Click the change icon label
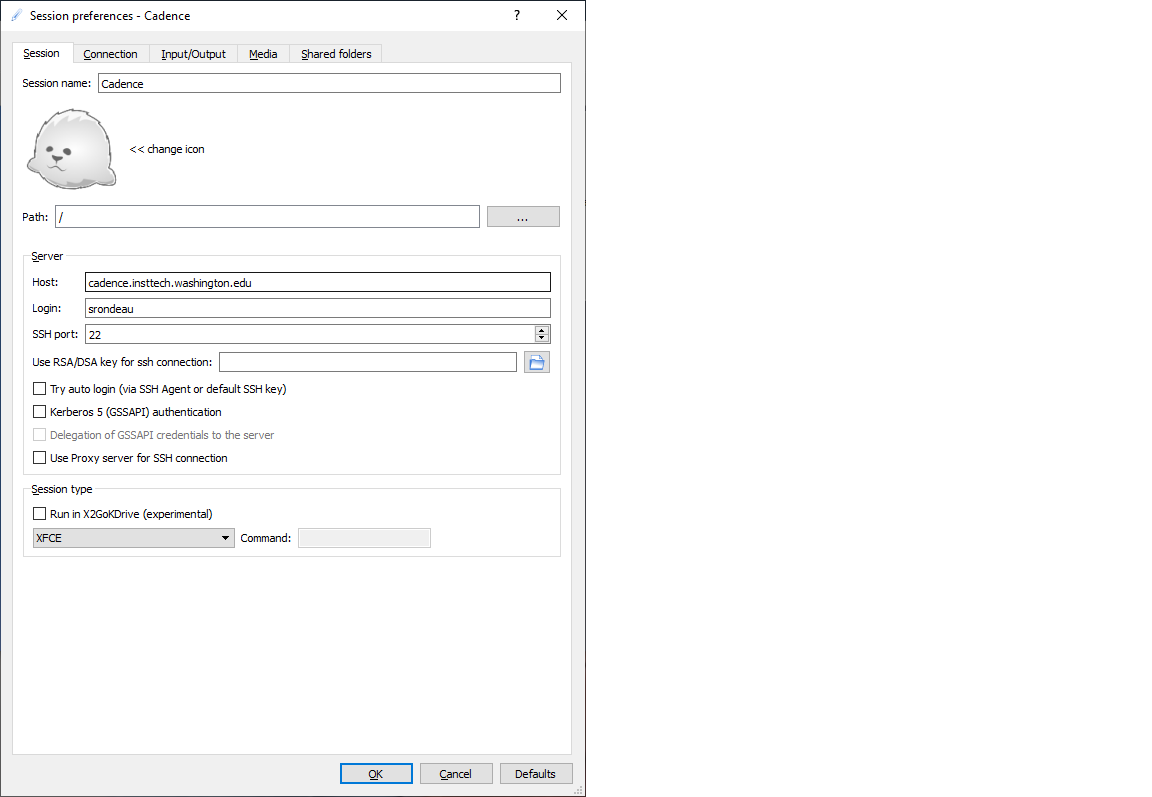Image resolution: width=1152 pixels, height=797 pixels. point(167,149)
